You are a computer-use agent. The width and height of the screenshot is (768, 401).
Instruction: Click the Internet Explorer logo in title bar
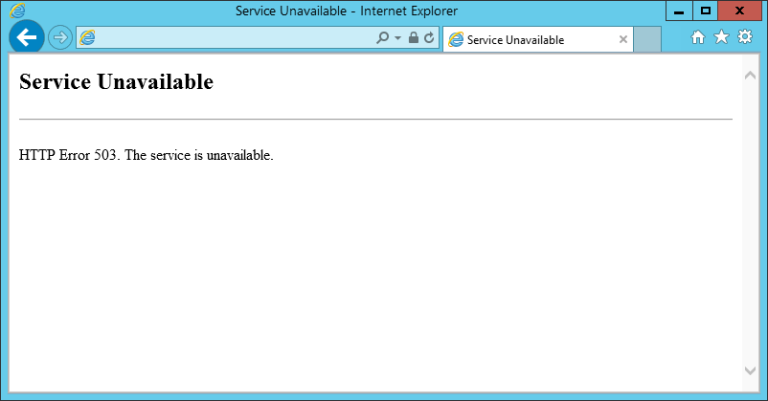coord(17,10)
